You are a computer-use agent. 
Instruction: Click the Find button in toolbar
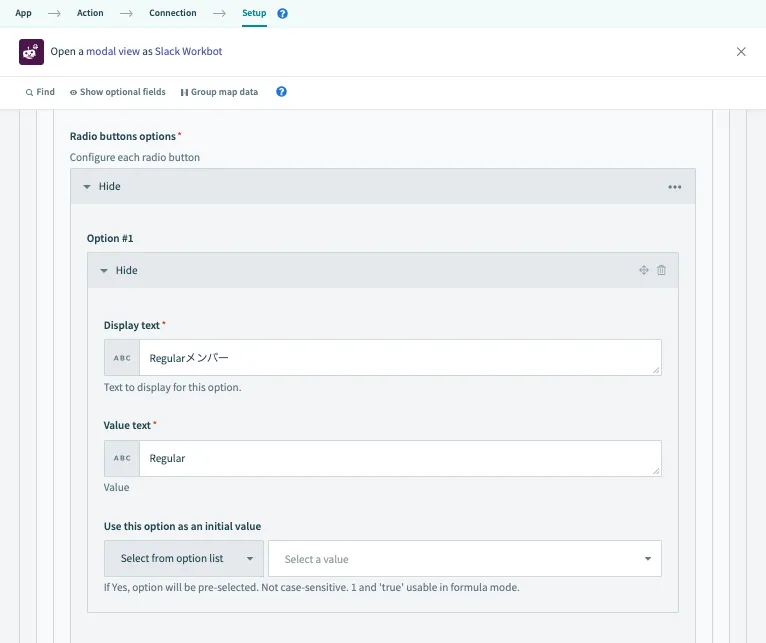click(x=40, y=92)
